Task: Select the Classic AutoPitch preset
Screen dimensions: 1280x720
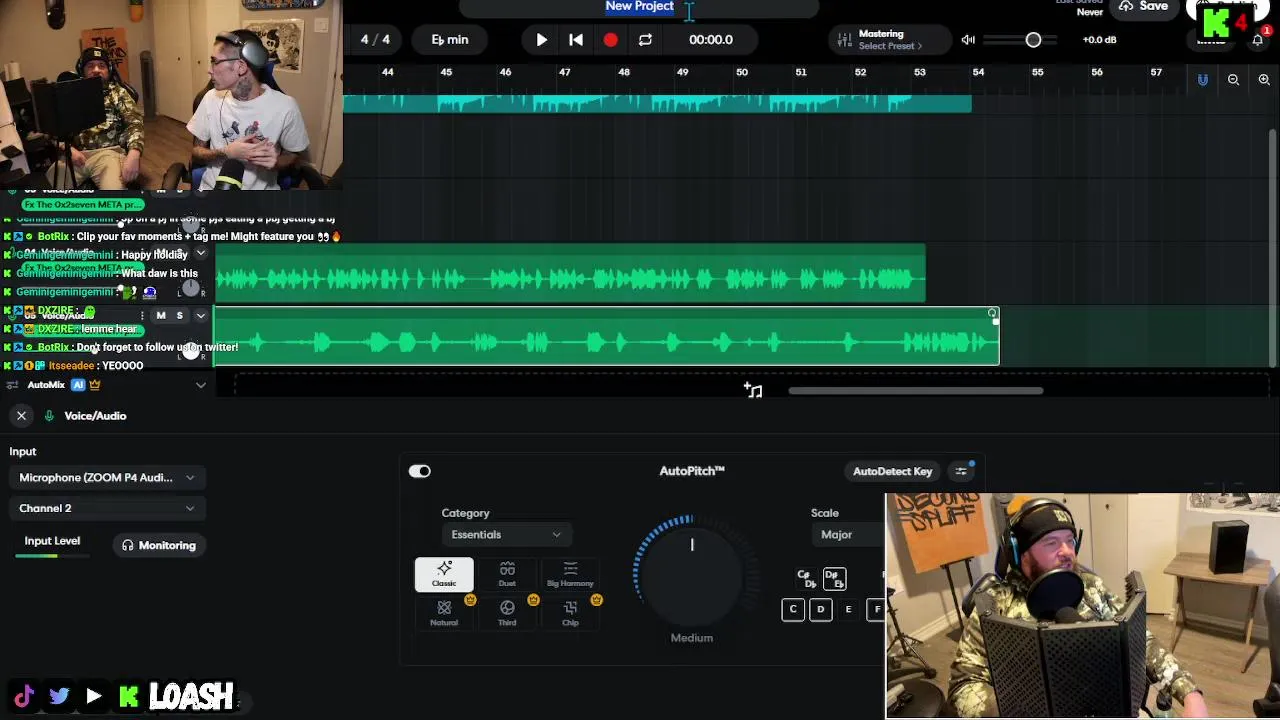Action: (x=444, y=575)
